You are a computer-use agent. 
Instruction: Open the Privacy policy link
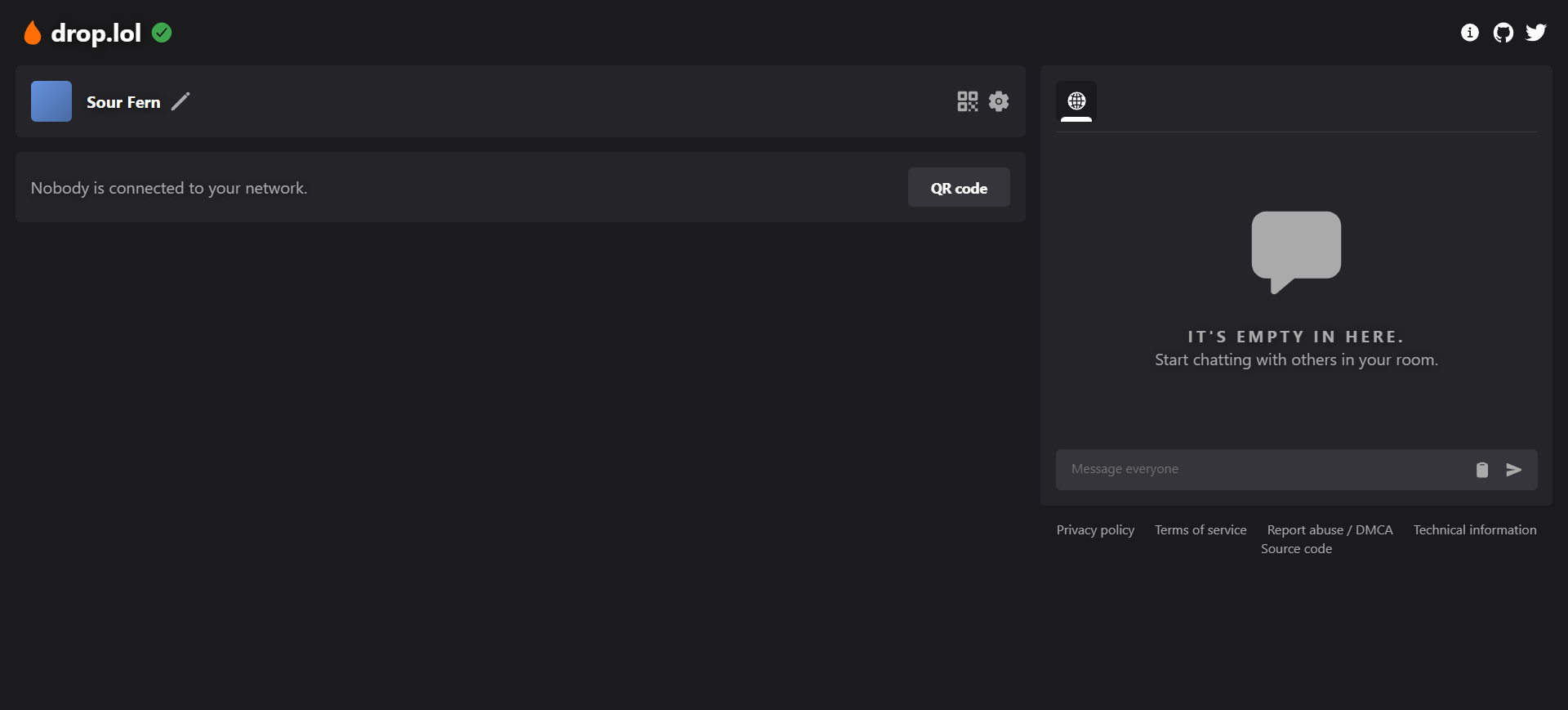click(x=1095, y=530)
